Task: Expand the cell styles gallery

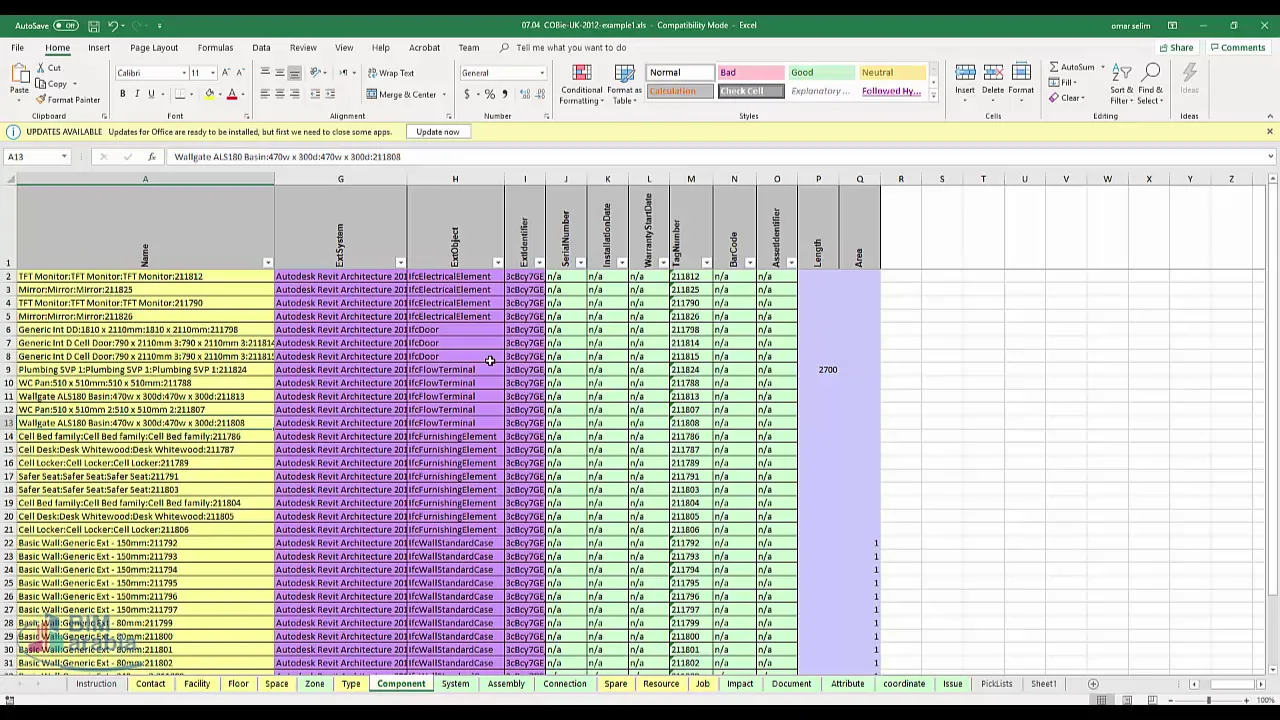Action: (x=933, y=95)
